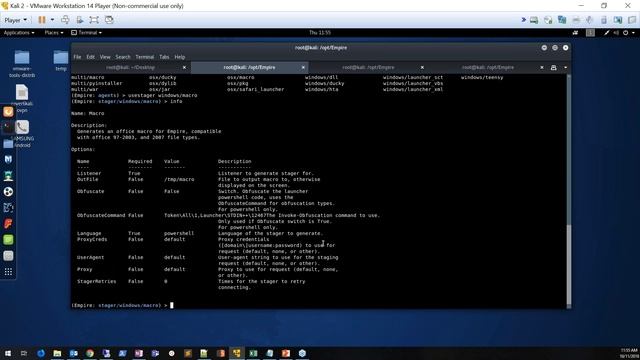This screenshot has height=360, width=640.
Task: Pause the virtual machine in VMware Player
Action: tap(42, 20)
